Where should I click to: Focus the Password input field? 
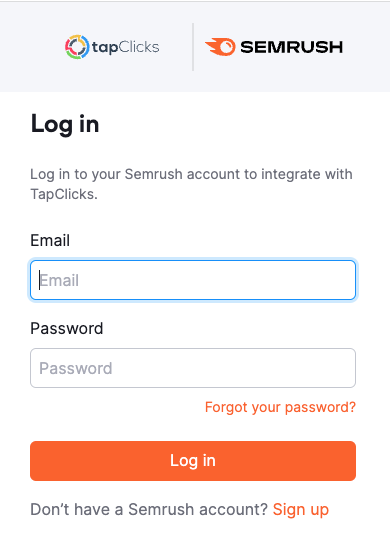click(x=193, y=368)
